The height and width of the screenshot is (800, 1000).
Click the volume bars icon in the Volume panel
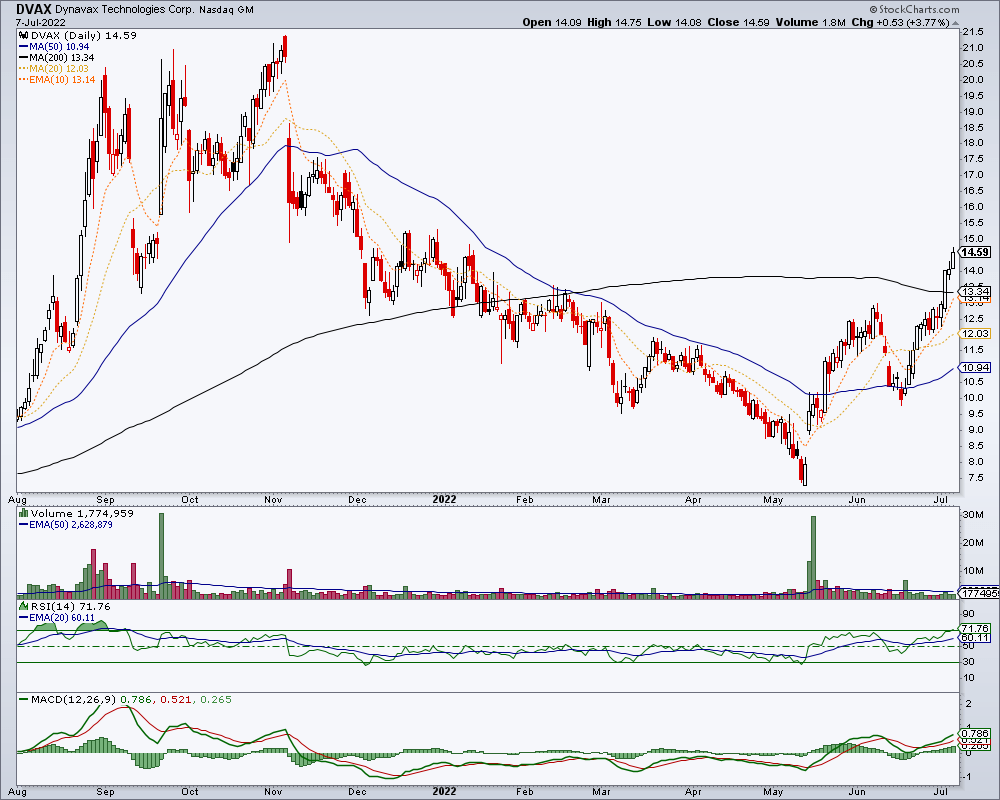(x=24, y=513)
